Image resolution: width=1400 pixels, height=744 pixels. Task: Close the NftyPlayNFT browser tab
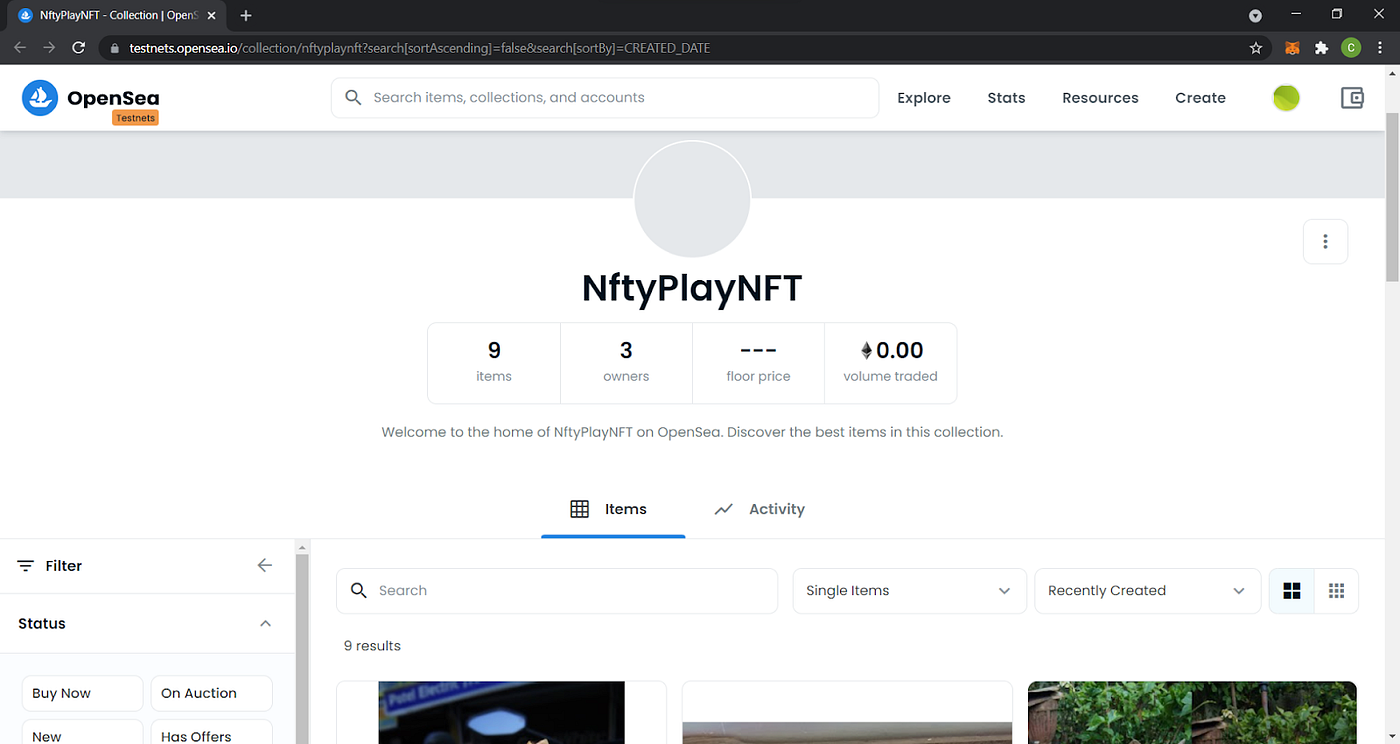pyautogui.click(x=211, y=15)
